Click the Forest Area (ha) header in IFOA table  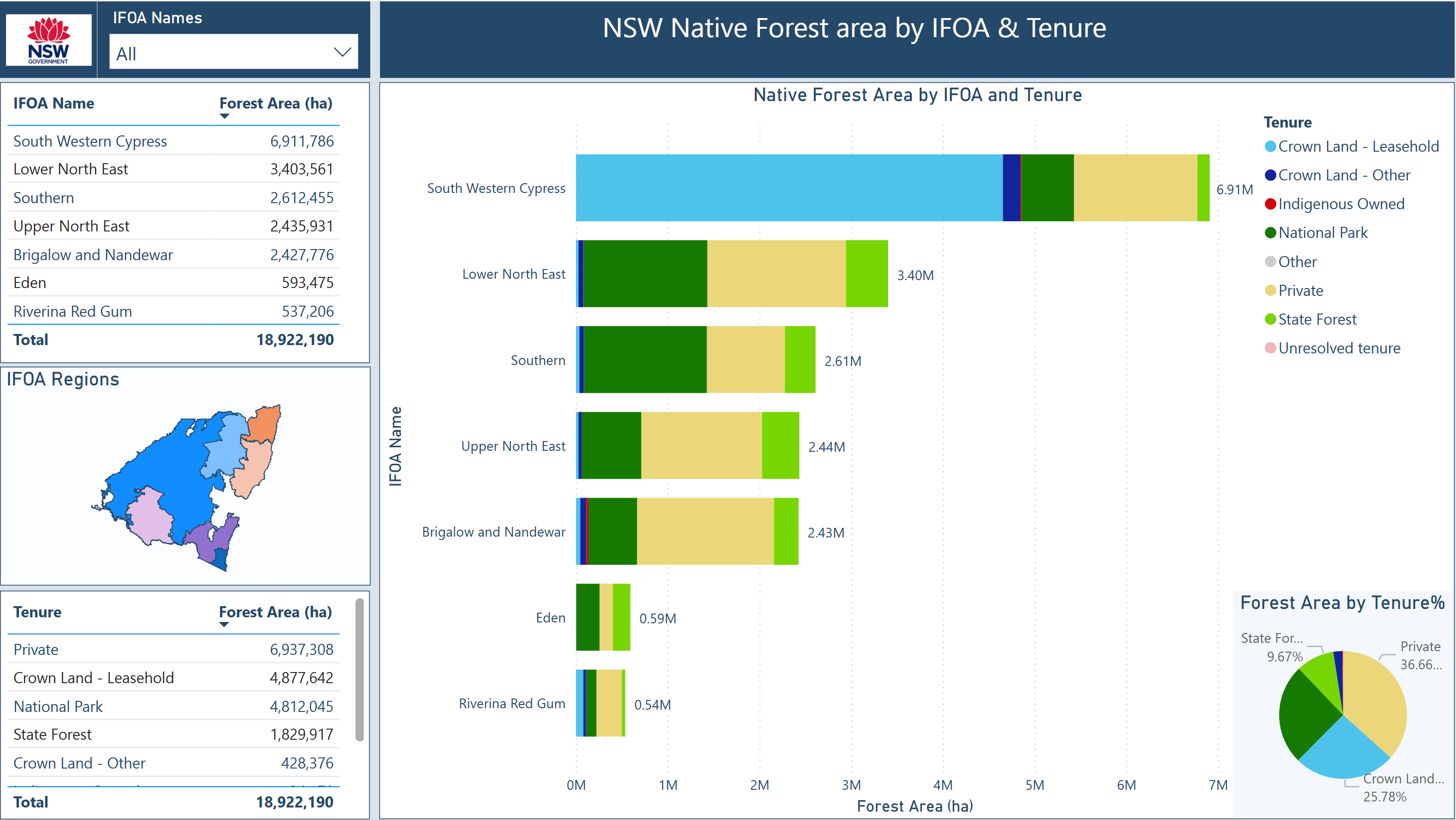[x=276, y=103]
